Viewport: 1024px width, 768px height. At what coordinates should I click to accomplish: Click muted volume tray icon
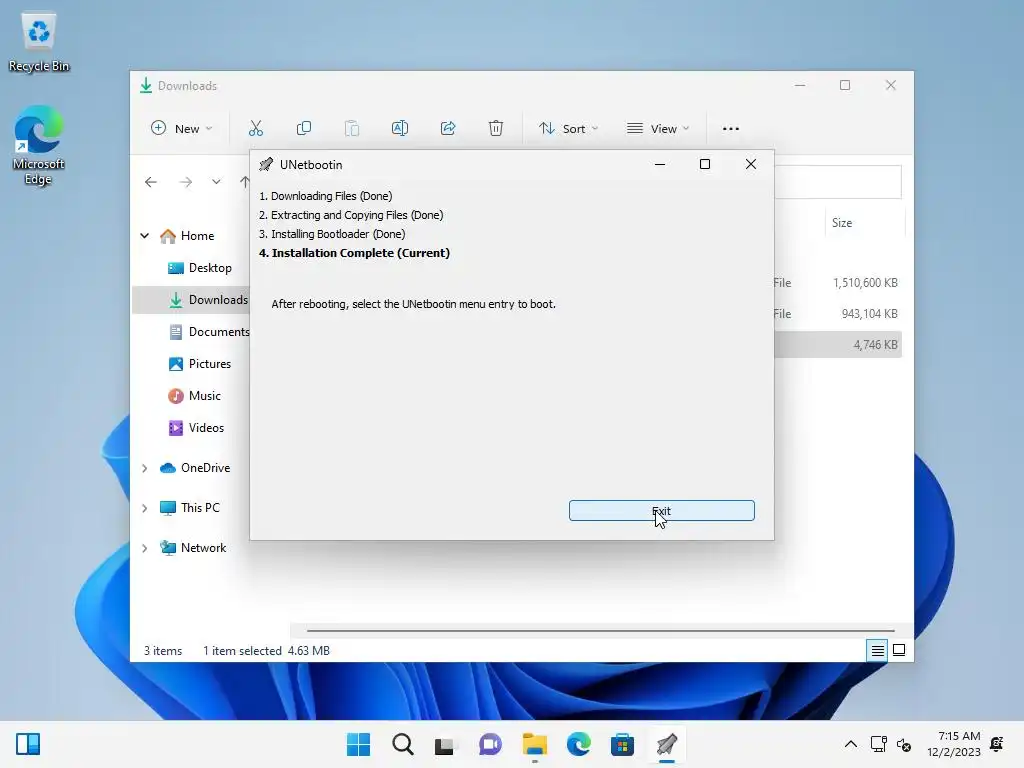[904, 744]
